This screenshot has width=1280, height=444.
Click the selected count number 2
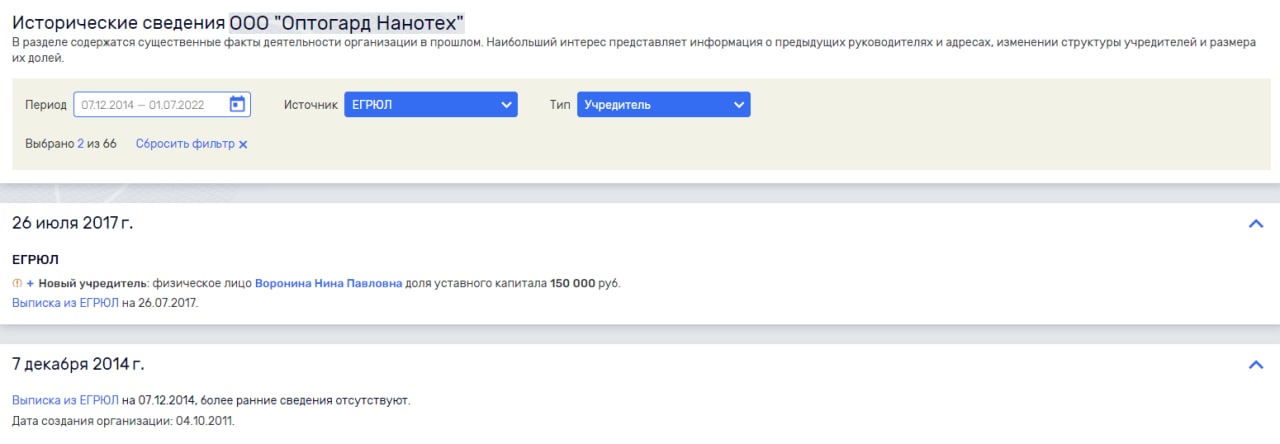81,144
